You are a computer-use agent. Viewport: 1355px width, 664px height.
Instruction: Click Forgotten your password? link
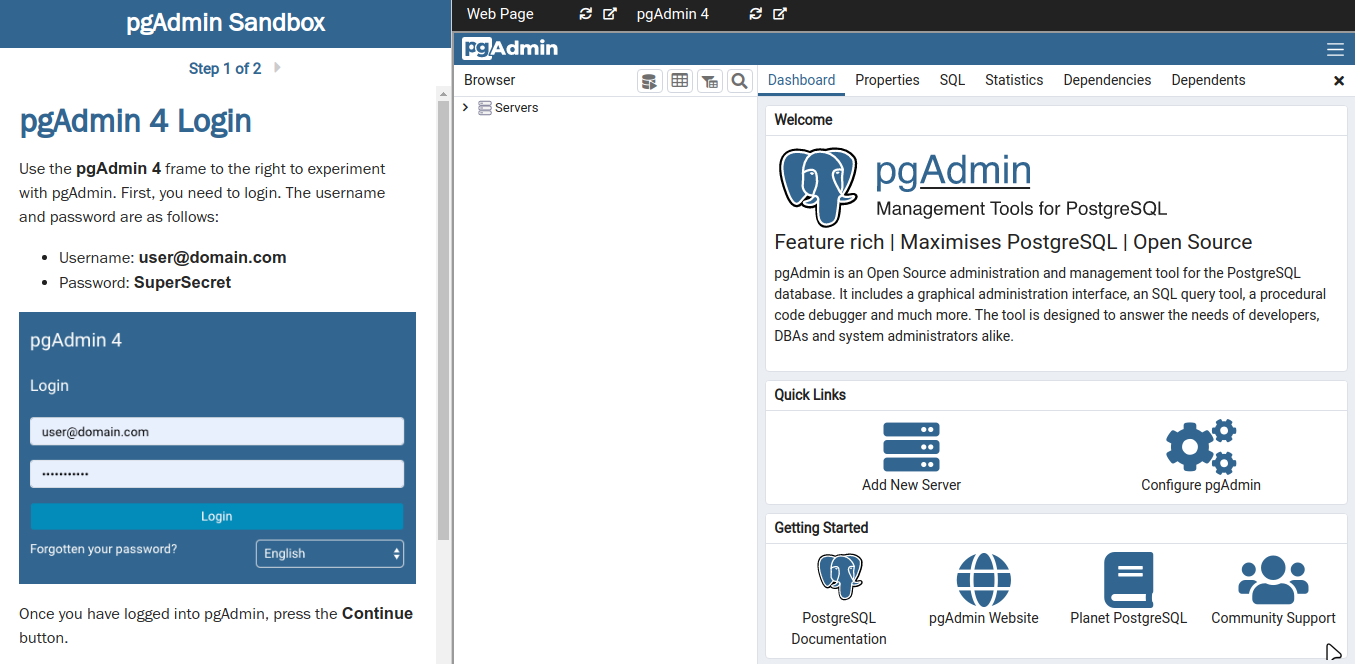[103, 549]
